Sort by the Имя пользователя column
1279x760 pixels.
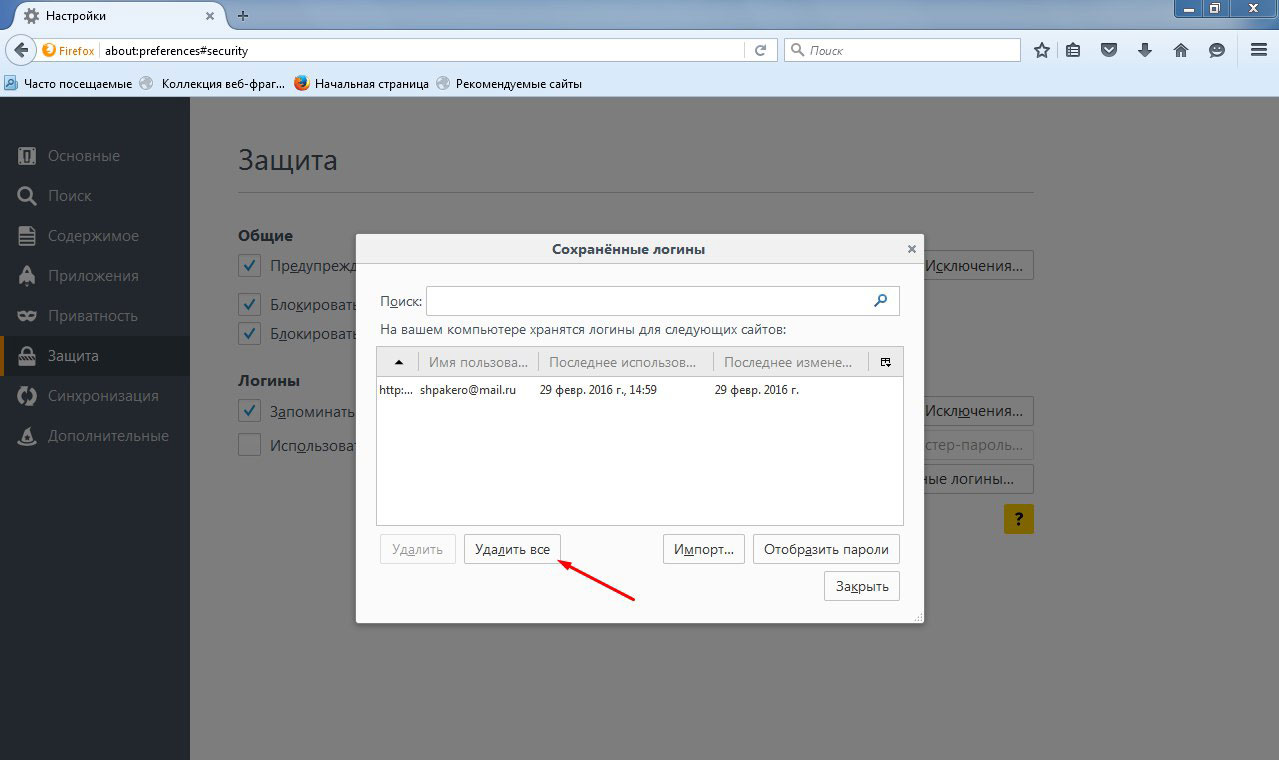[477, 362]
